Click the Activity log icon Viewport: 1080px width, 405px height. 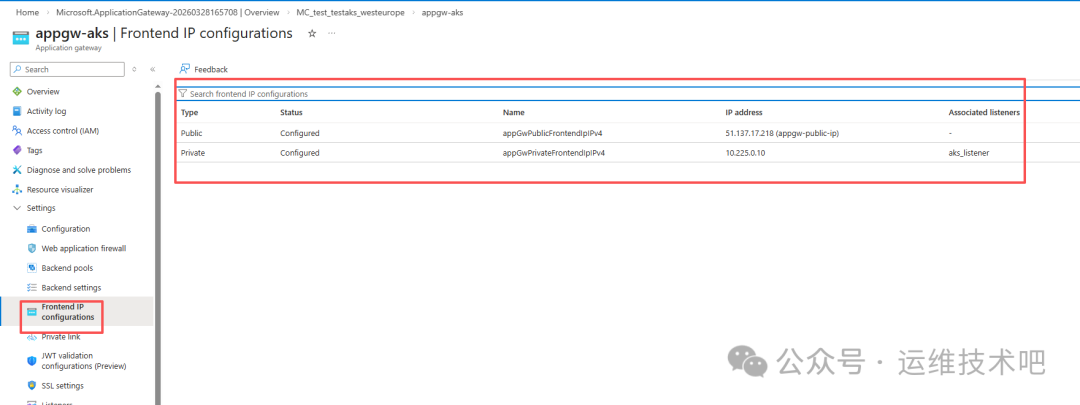point(17,111)
